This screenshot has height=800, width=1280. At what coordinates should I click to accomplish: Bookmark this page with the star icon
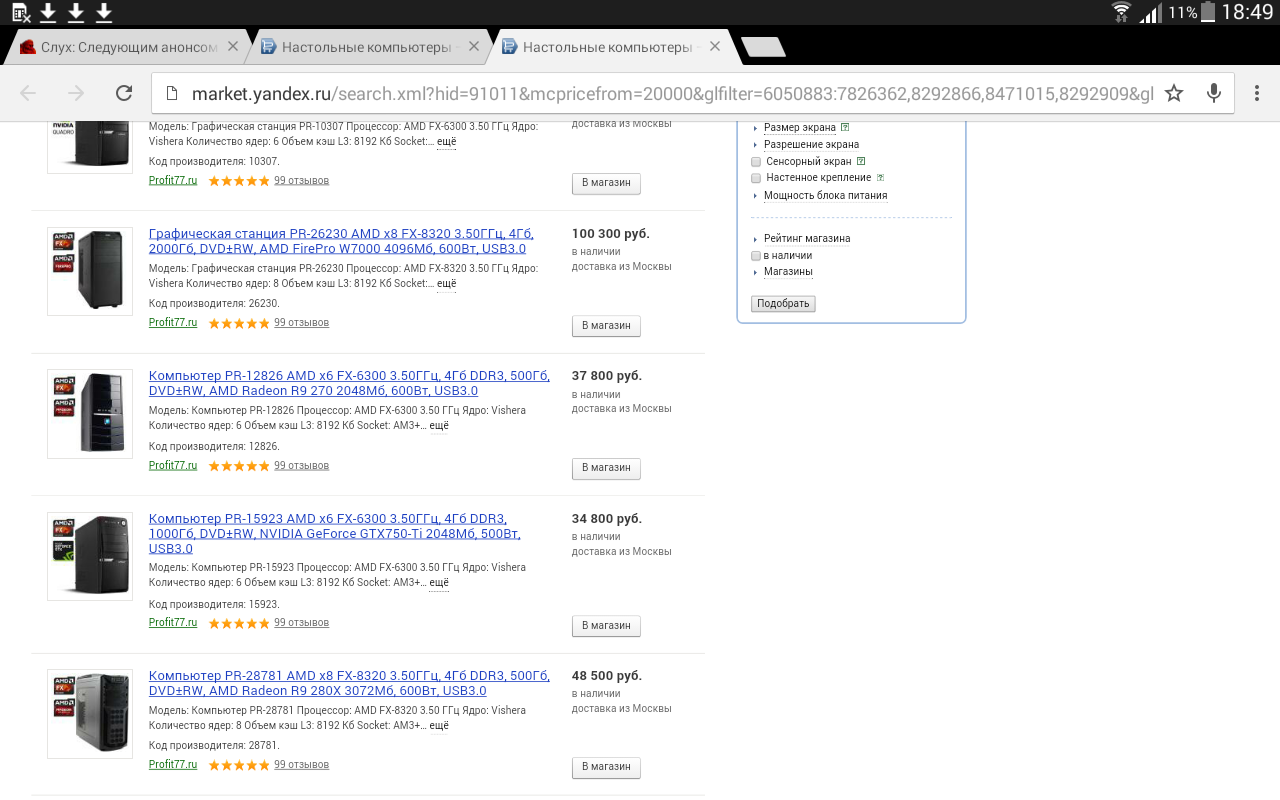[1174, 93]
